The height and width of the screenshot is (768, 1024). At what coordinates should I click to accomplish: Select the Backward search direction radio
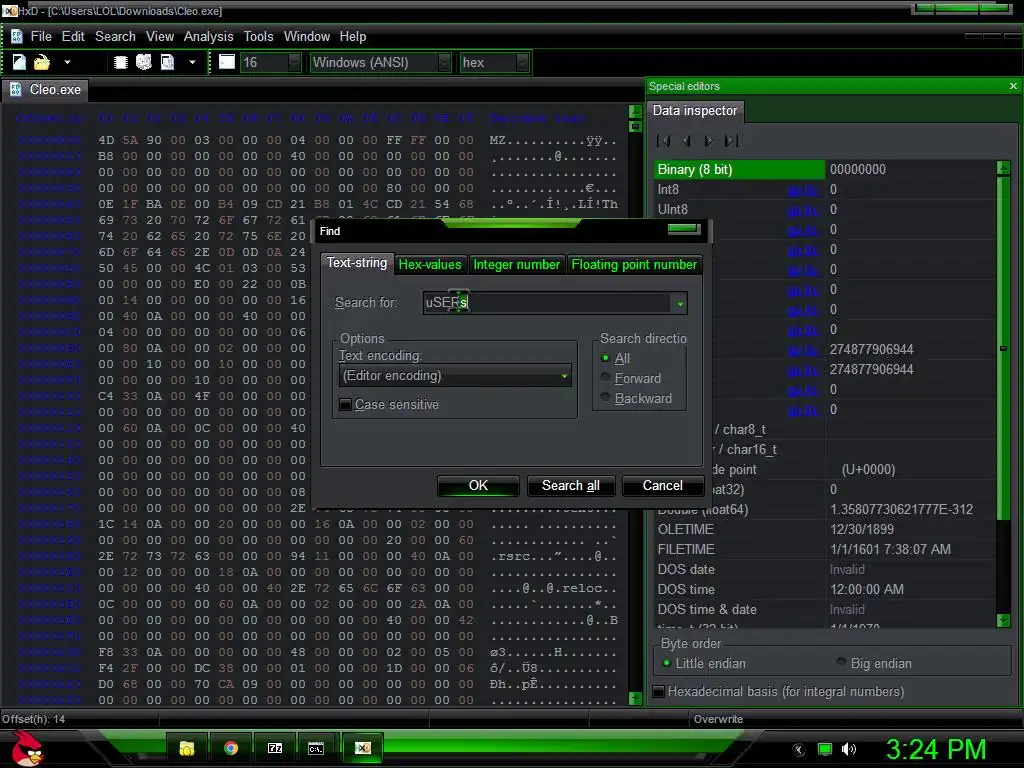605,397
